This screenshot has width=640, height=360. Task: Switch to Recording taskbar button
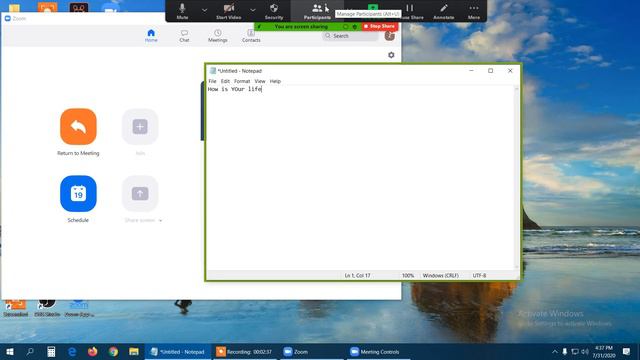244,351
